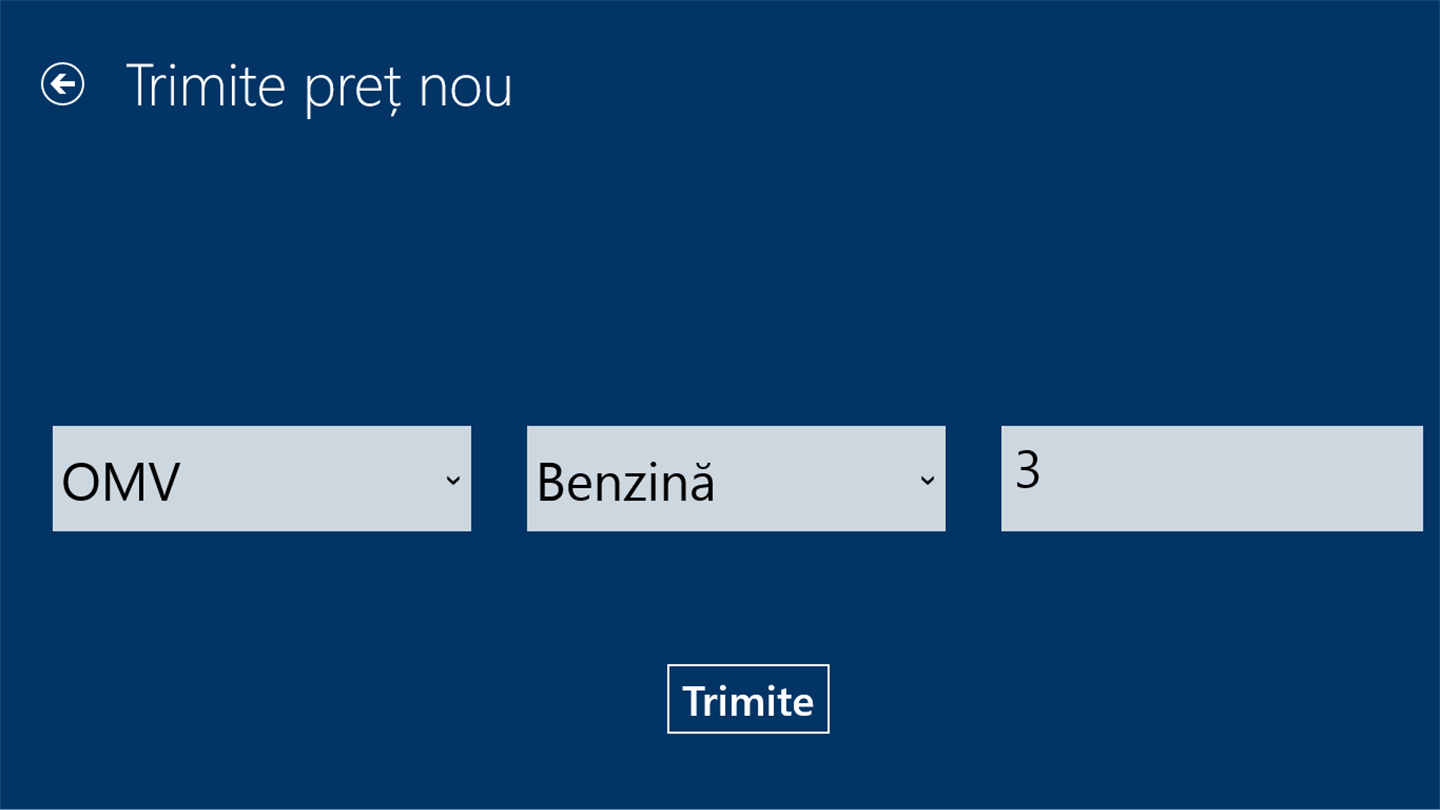This screenshot has height=810, width=1440.
Task: Click the "Trimite preț nou" page title
Action: pyautogui.click(x=319, y=86)
